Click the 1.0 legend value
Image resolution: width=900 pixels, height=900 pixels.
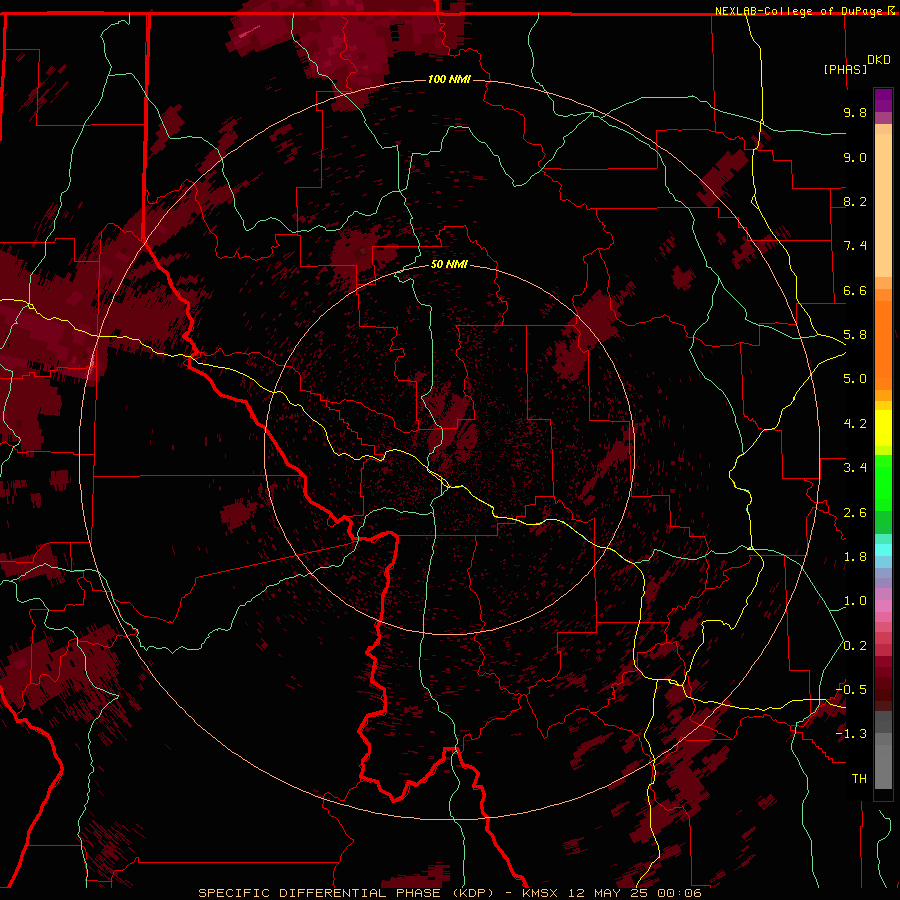pyautogui.click(x=855, y=601)
